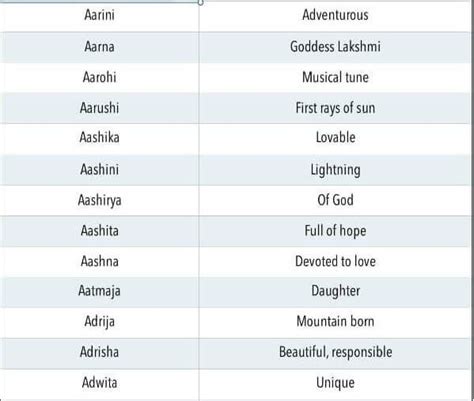Click the Lightning meaning cell
Image resolution: width=474 pixels, height=401 pixels.
pyautogui.click(x=335, y=170)
